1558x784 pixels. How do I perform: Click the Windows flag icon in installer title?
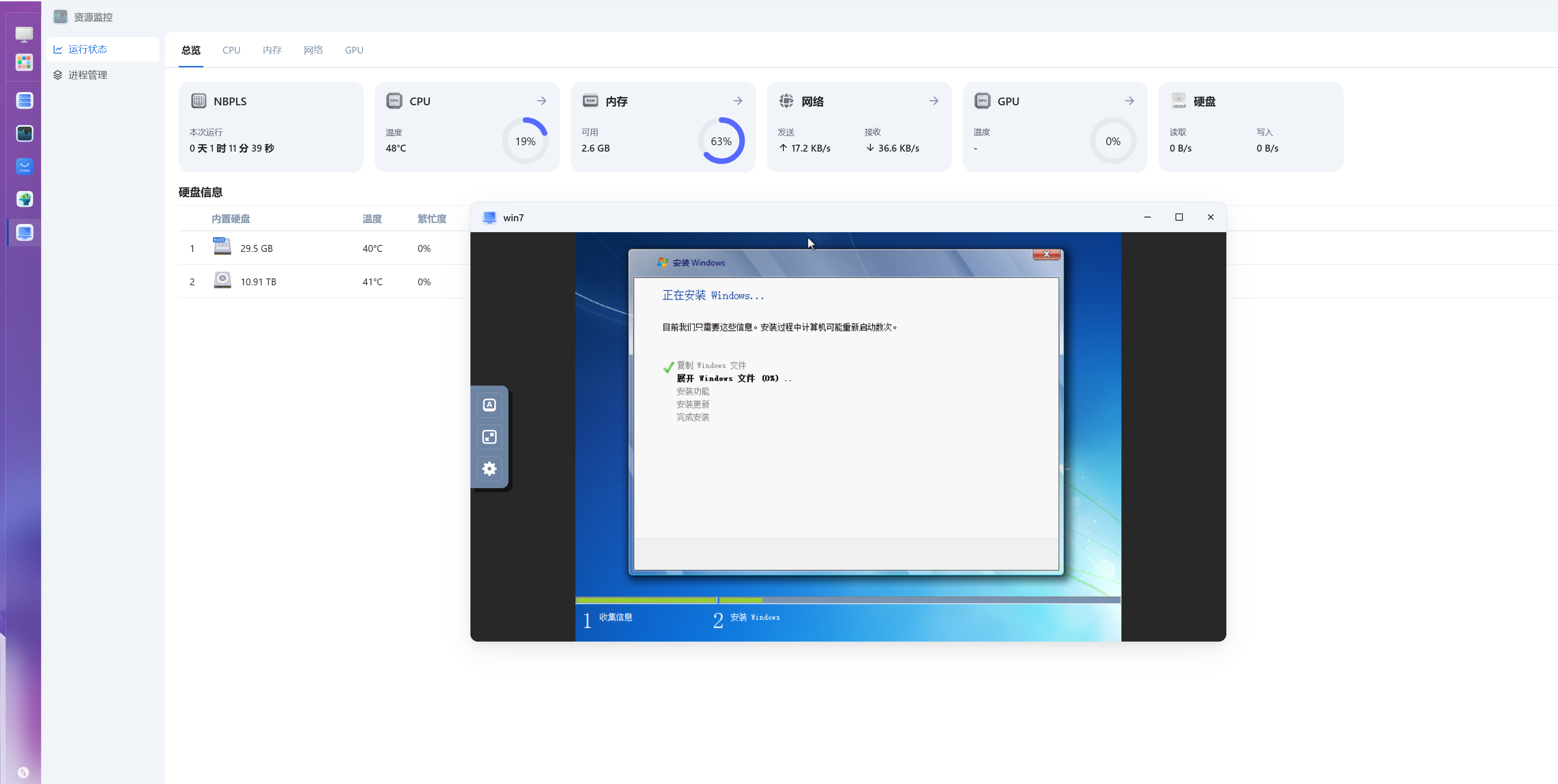663,262
